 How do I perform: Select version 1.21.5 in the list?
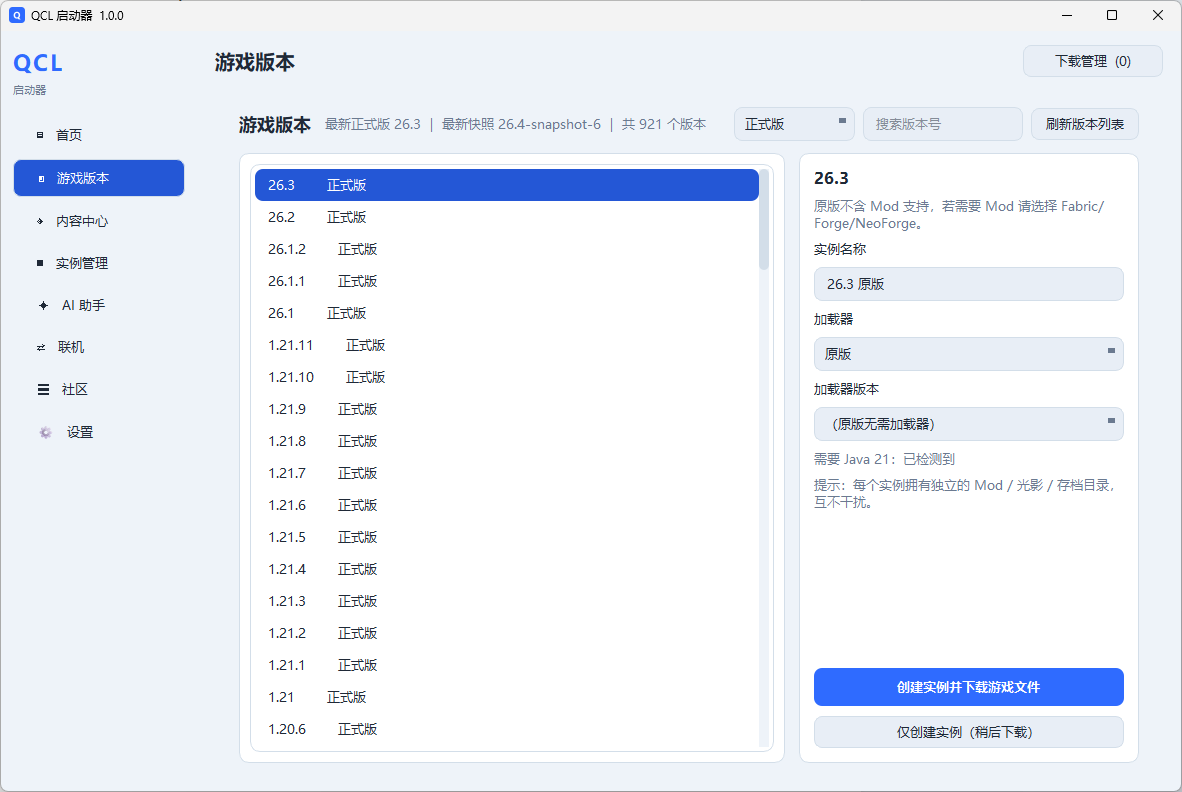(507, 537)
